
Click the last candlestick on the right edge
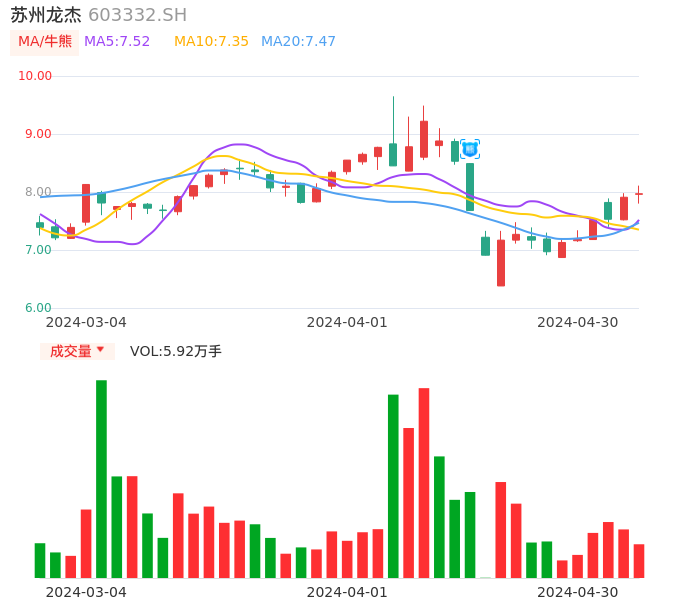(x=638, y=194)
